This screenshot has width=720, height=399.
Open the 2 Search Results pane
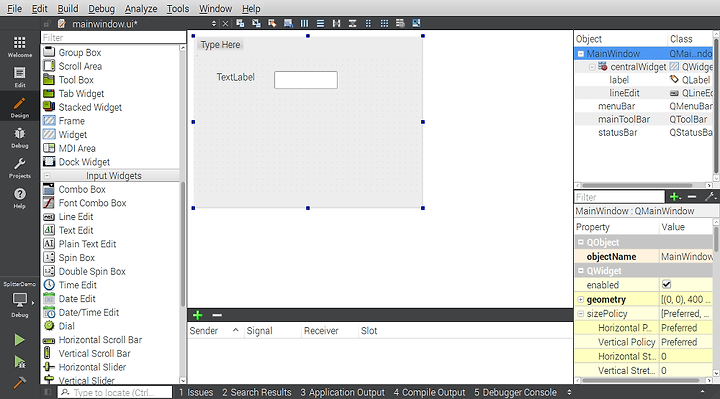pos(257,392)
